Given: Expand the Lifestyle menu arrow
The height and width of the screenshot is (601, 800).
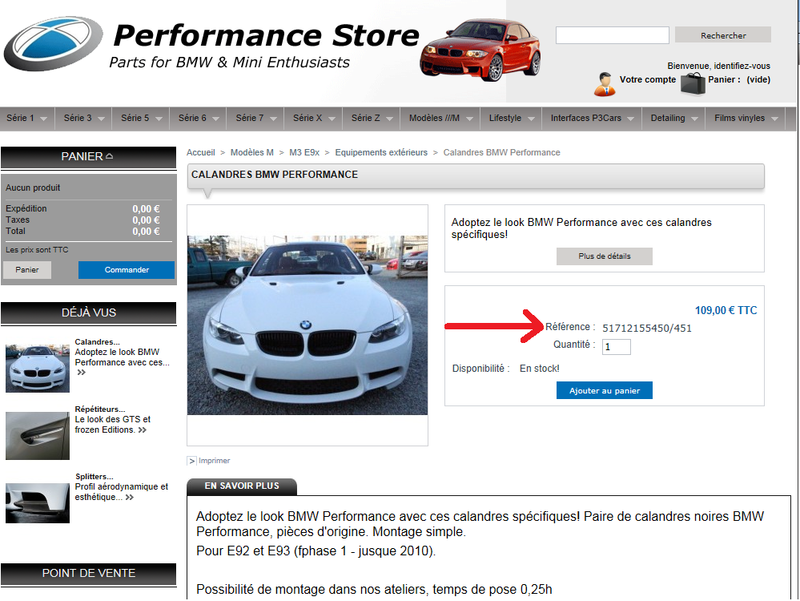Looking at the screenshot, I should coord(531,119).
